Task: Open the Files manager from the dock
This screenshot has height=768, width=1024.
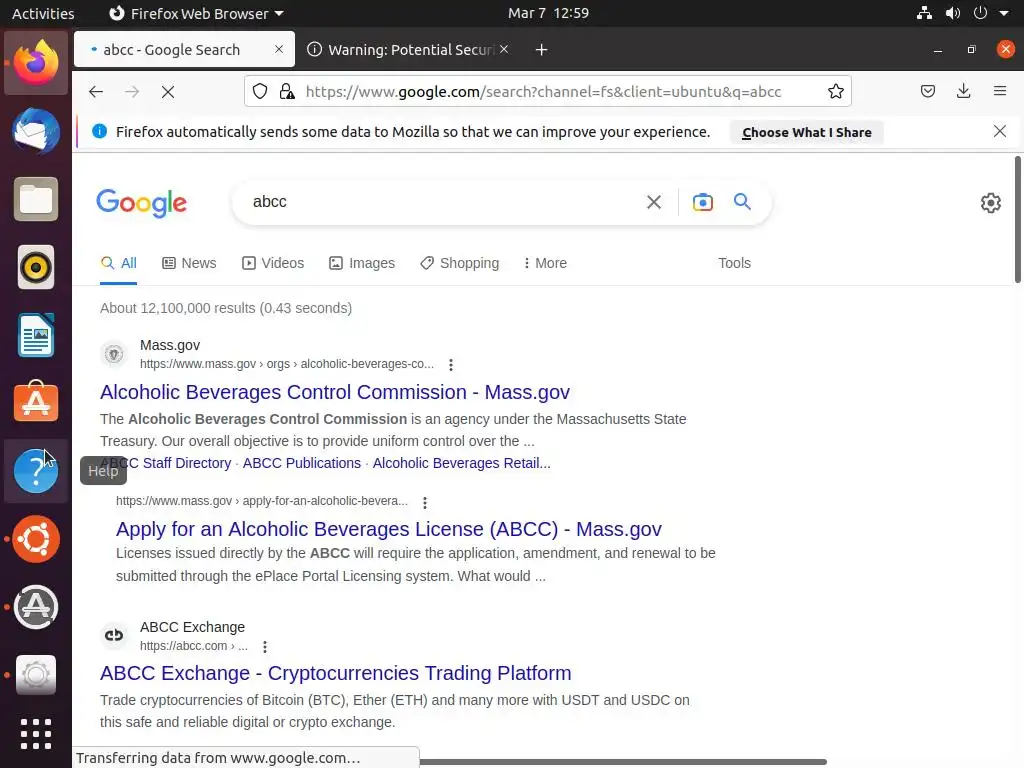Action: coord(36,199)
